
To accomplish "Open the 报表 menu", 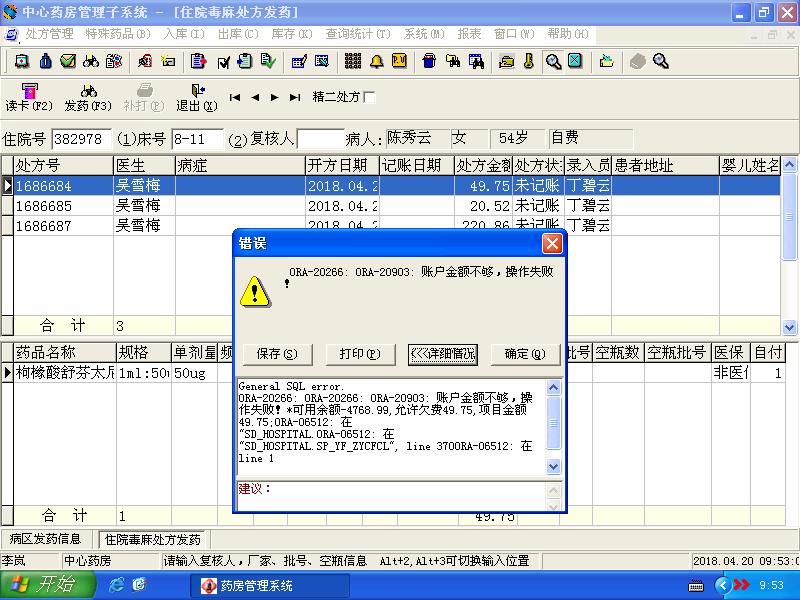I will pos(469,34).
